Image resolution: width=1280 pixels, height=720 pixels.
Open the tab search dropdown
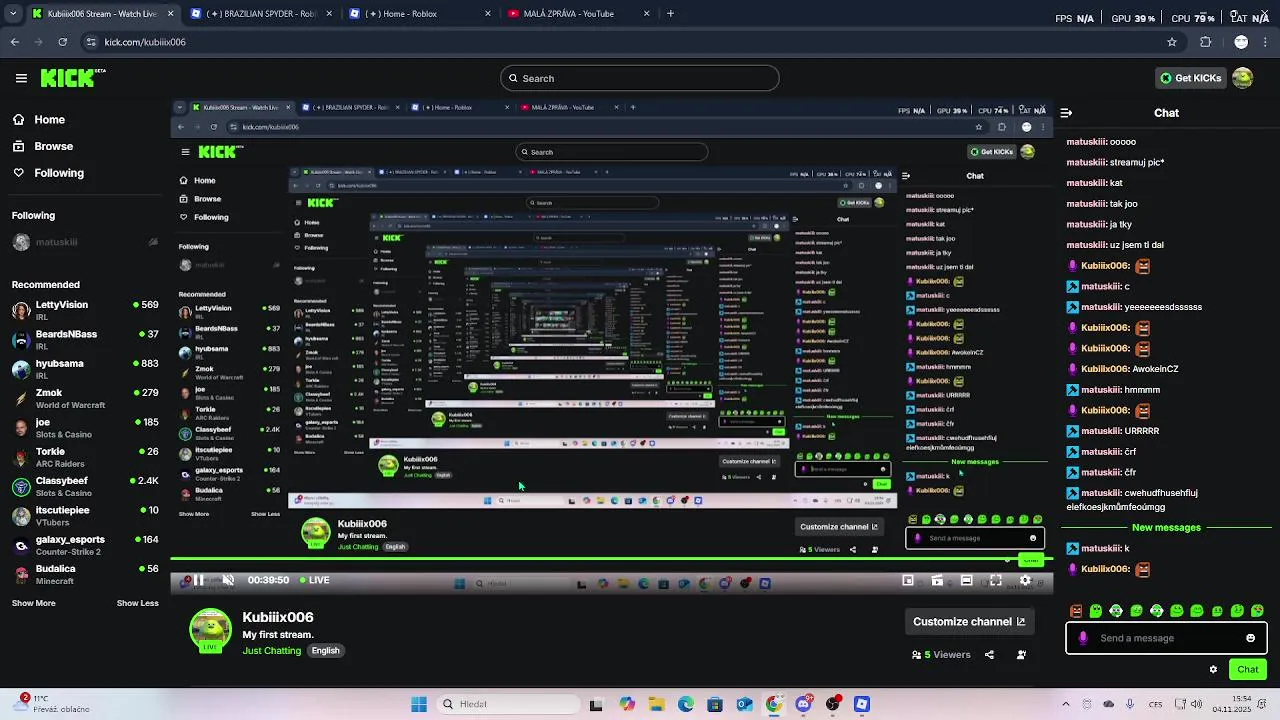tap(14, 14)
